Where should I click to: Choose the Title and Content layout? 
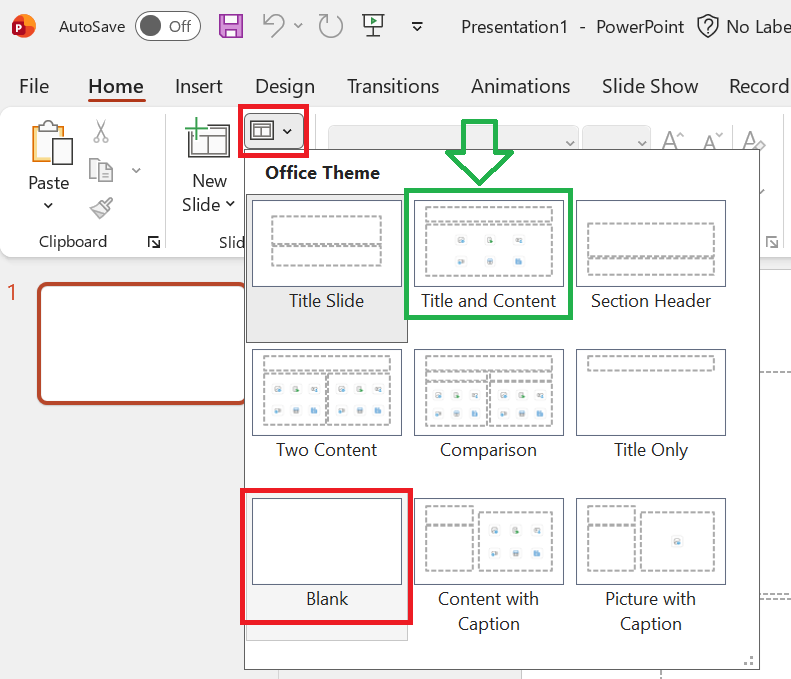coord(488,256)
